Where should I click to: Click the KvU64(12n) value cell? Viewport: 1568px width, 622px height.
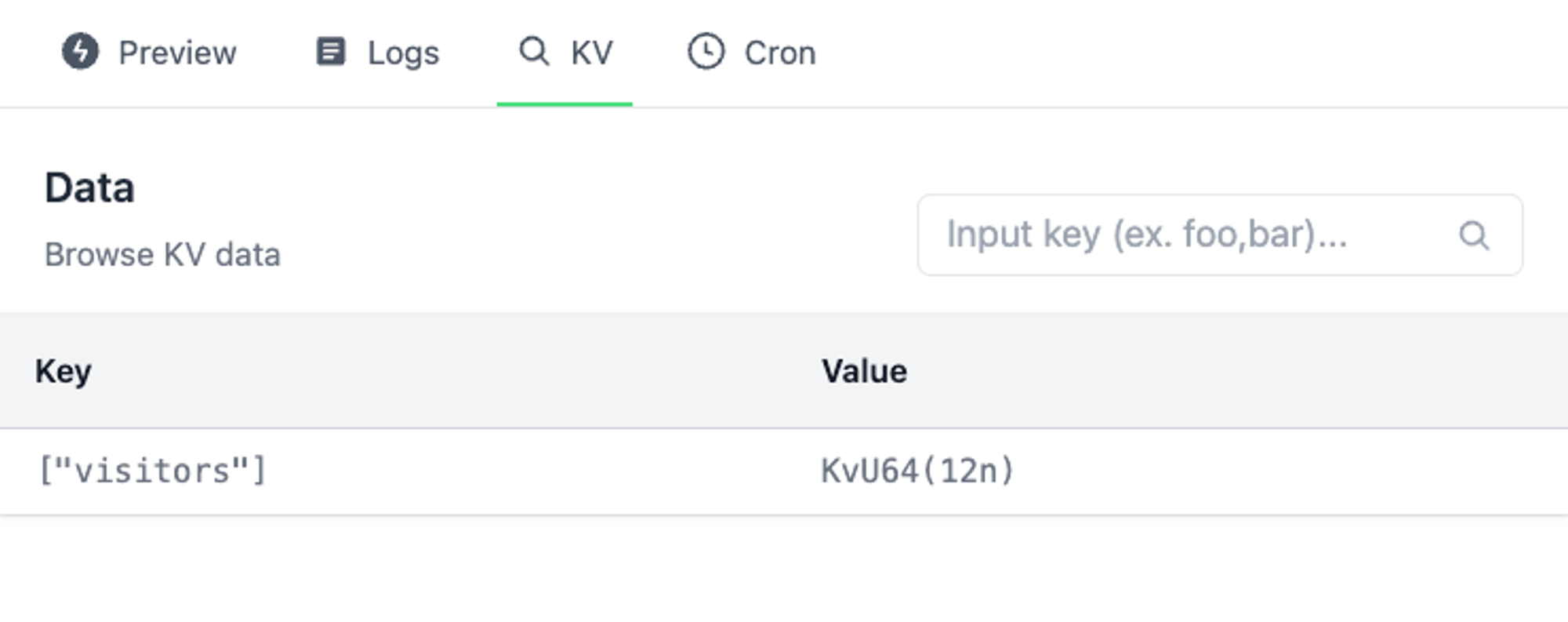point(917,471)
